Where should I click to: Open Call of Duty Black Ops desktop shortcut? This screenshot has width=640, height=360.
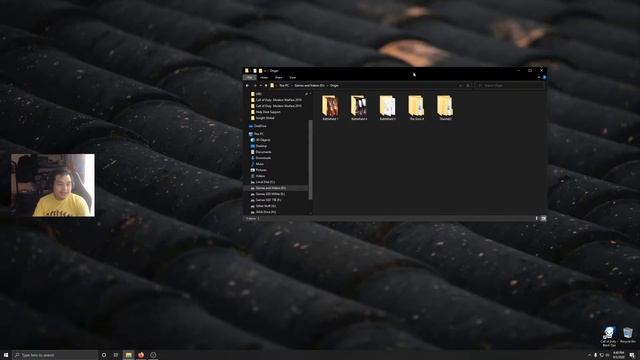609,336
